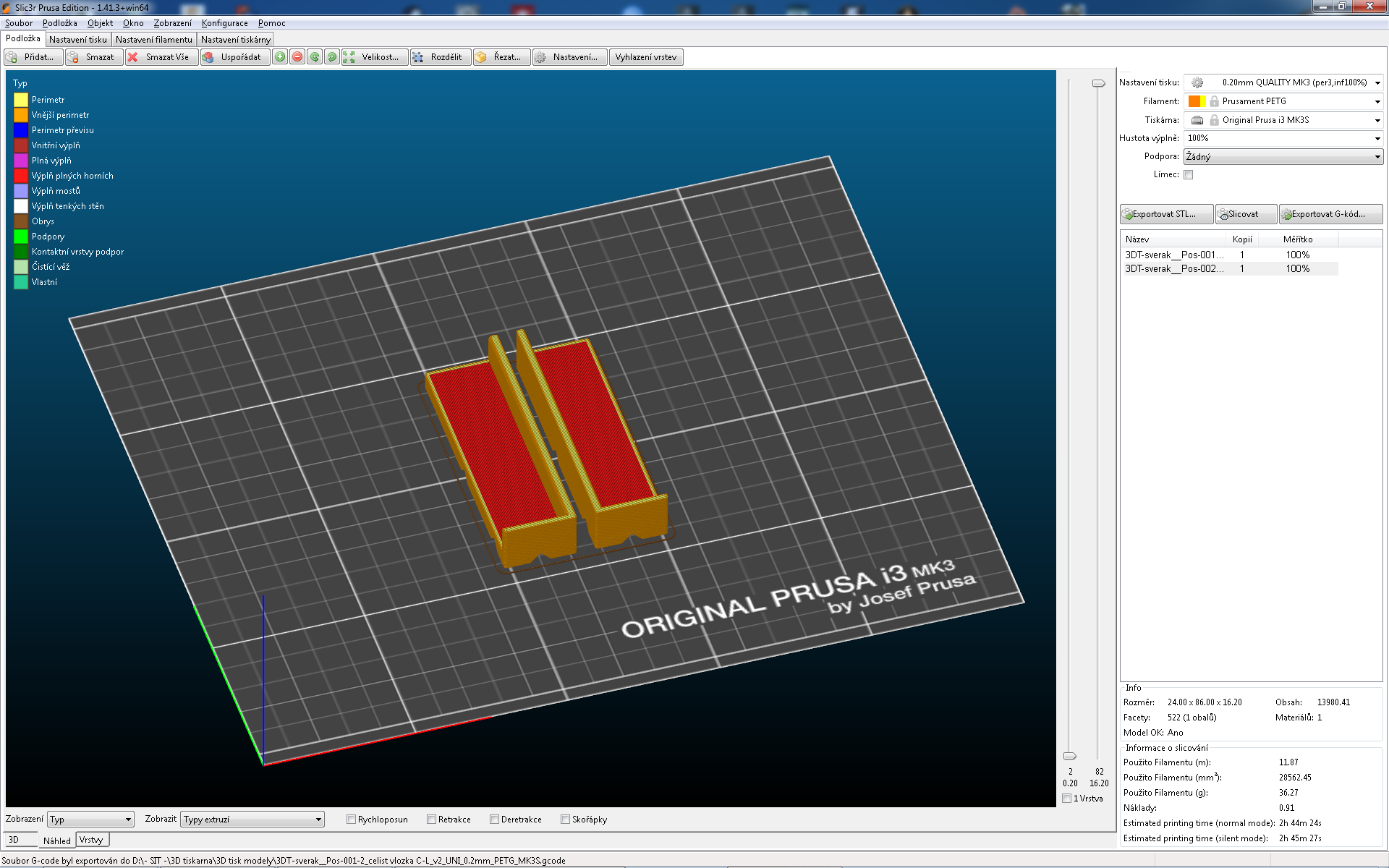Click Exportovat G-kód button
Screen dimensions: 1389x868
[1330, 214]
